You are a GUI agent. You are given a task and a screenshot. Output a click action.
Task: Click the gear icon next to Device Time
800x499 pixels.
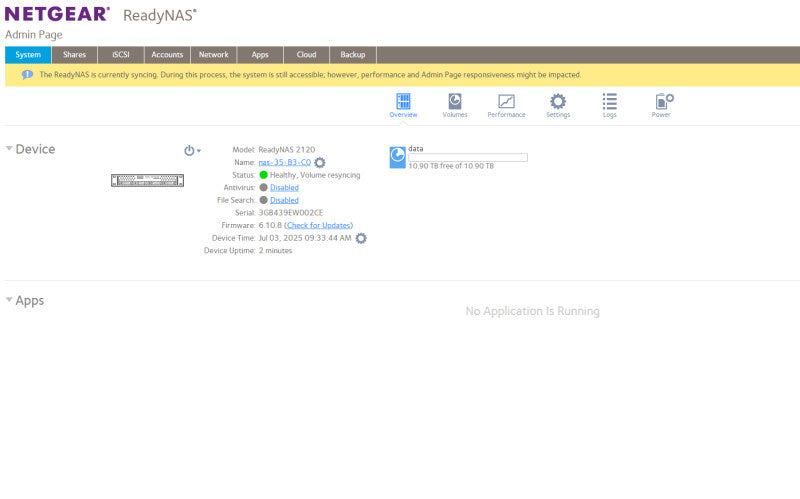361,238
